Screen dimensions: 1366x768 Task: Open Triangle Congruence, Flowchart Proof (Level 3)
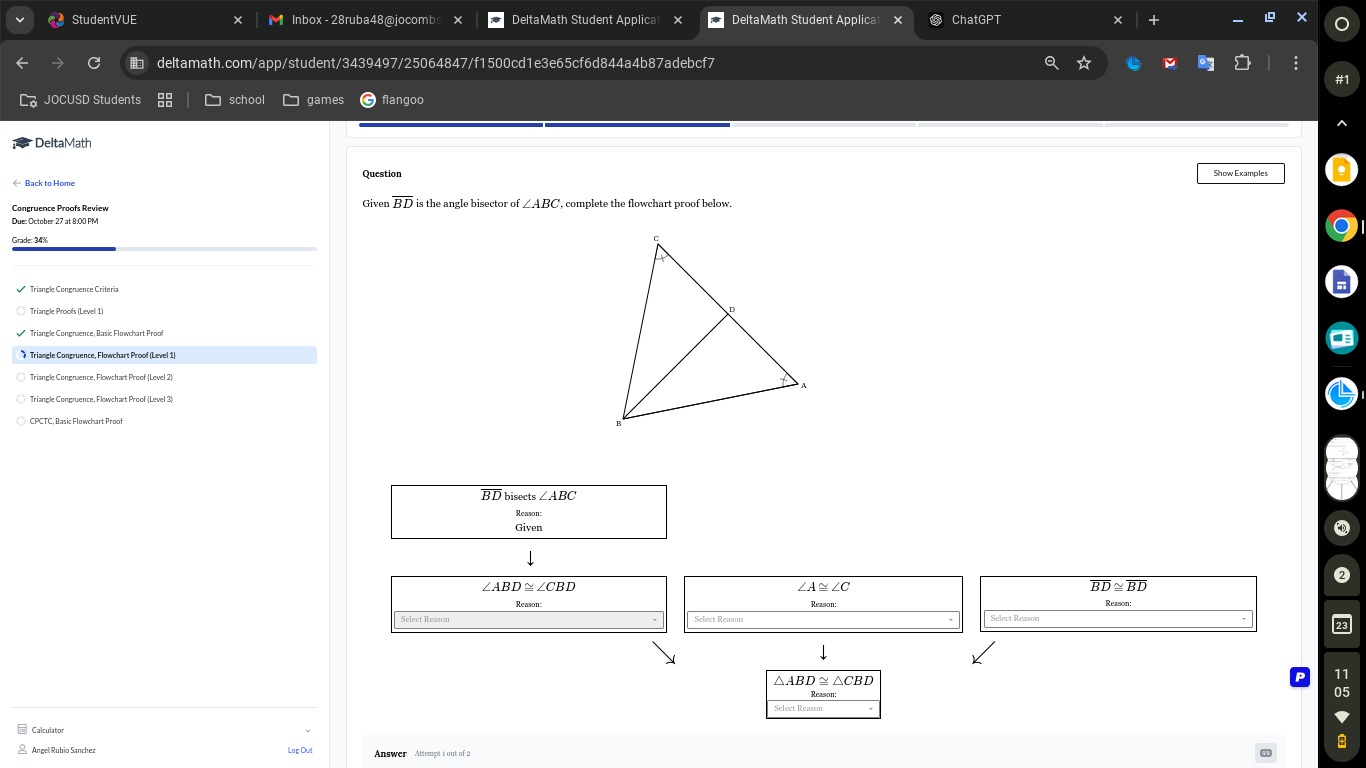click(x=101, y=399)
